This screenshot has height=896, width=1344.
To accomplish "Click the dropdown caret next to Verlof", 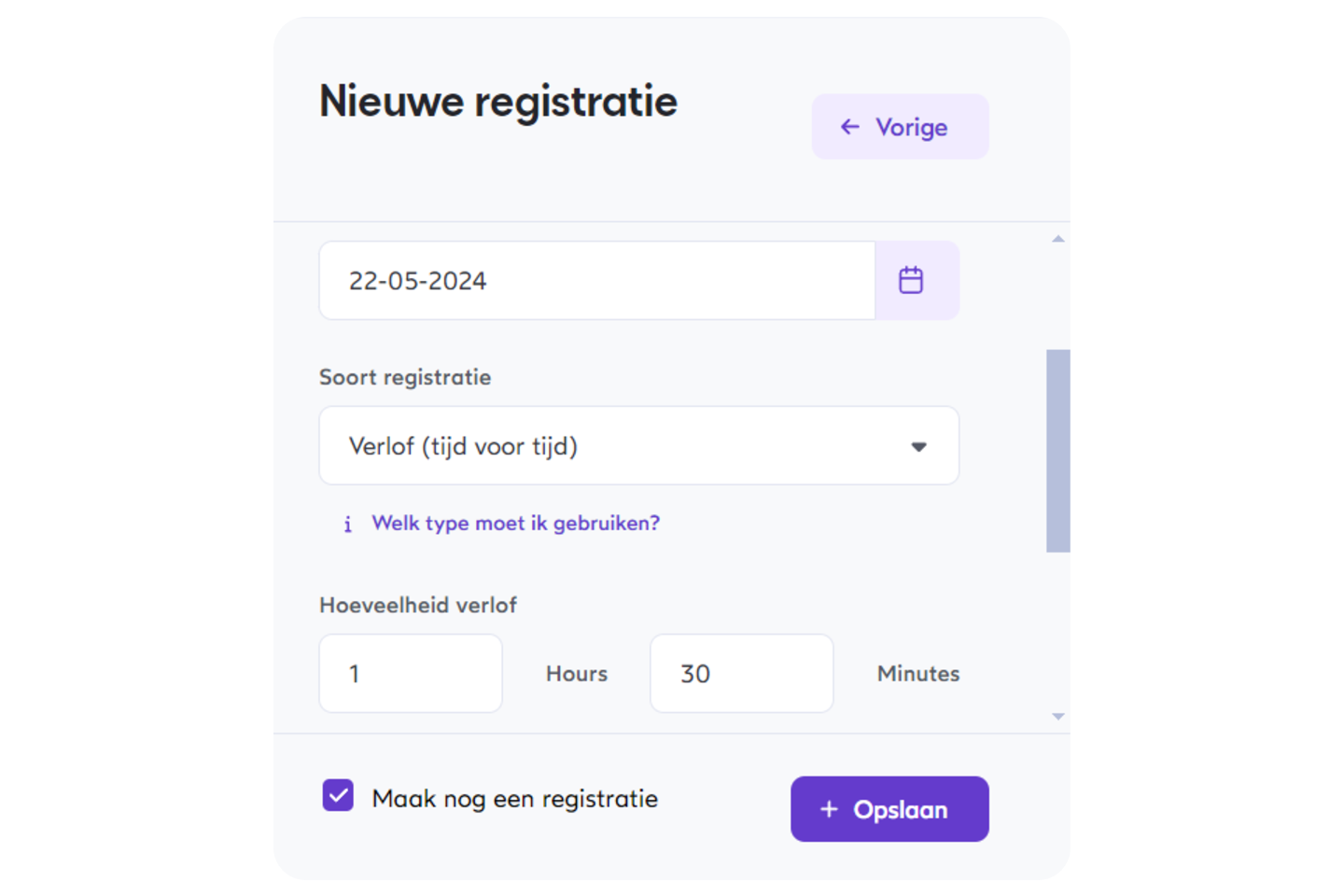I will [918, 447].
